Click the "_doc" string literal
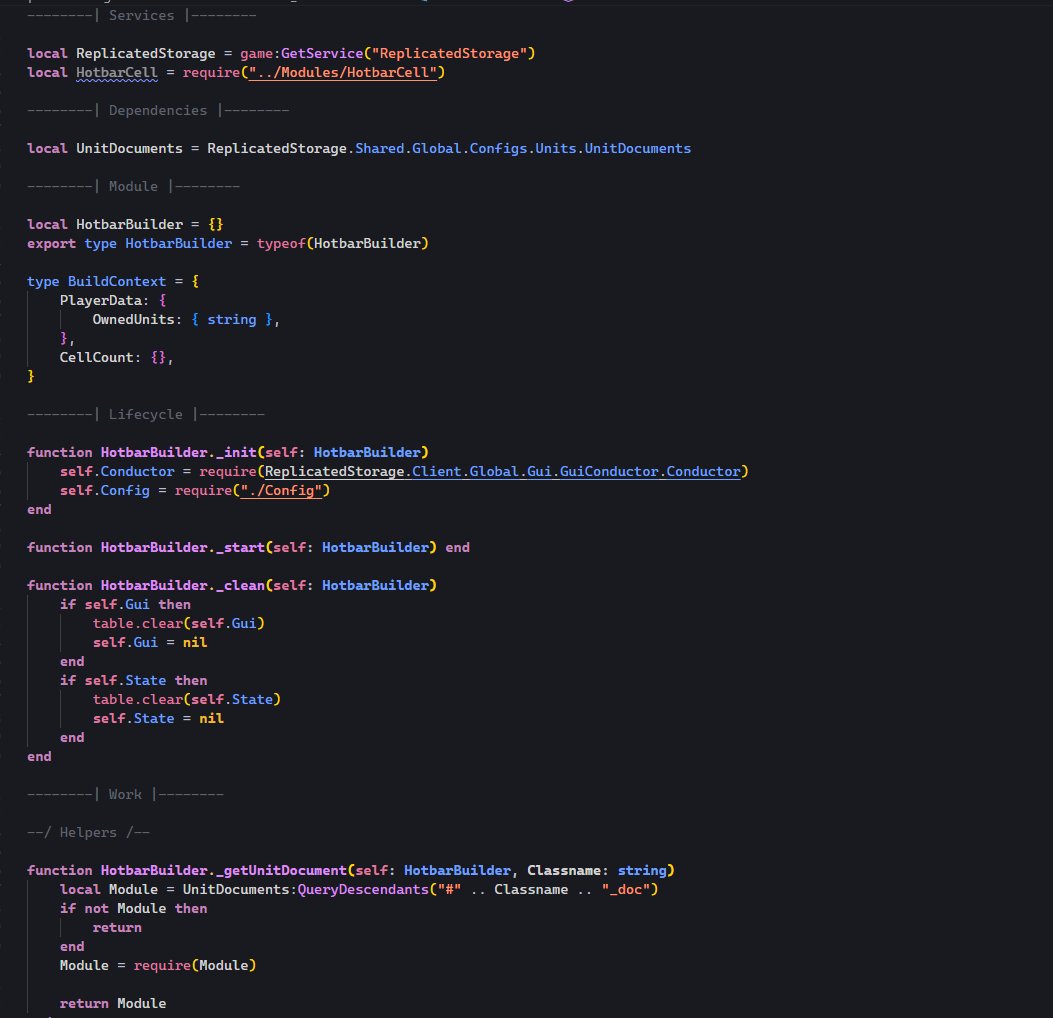 (626, 890)
